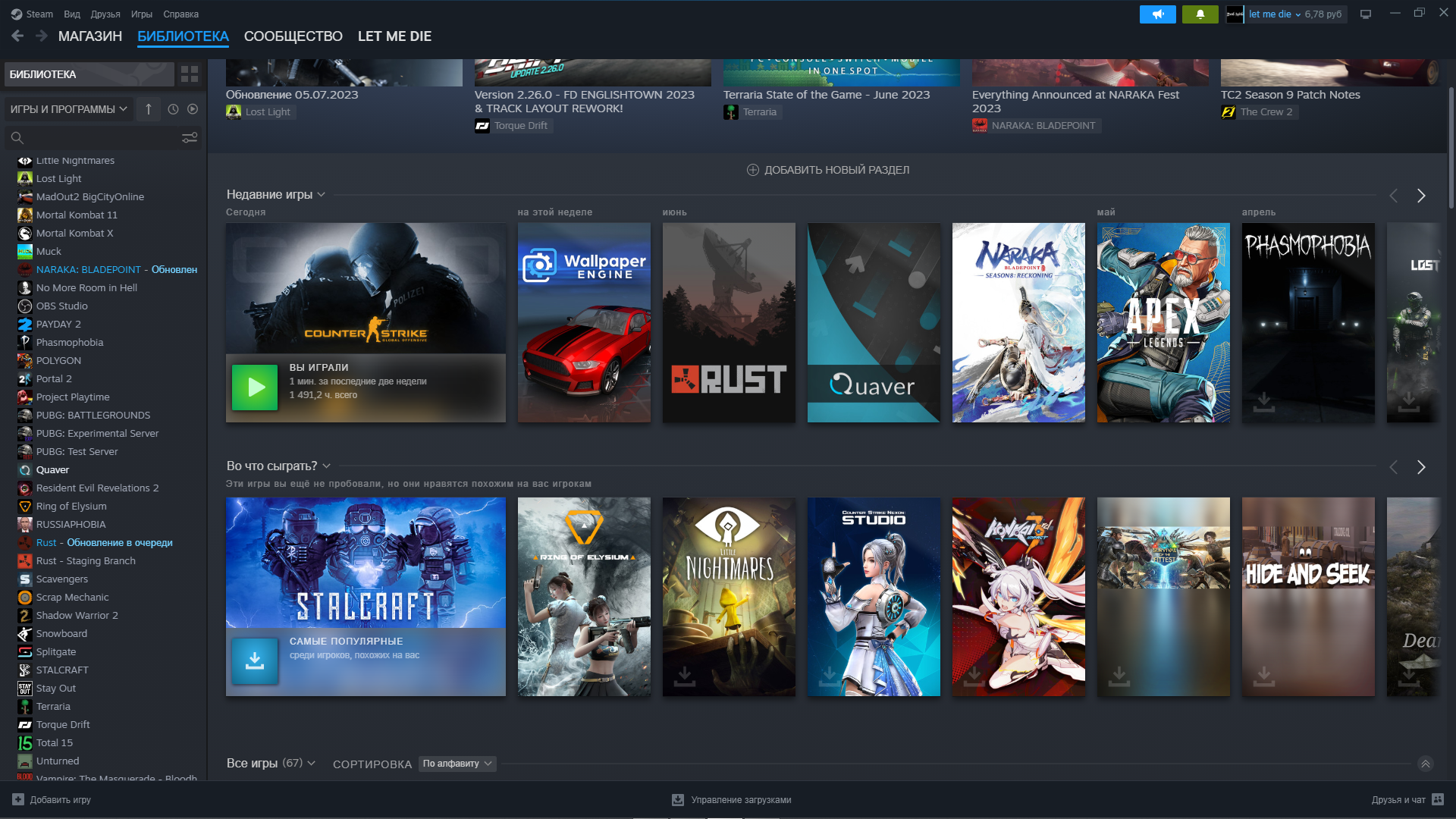Open the LET ME DIE profile tab
The height and width of the screenshot is (819, 1456).
pos(394,36)
